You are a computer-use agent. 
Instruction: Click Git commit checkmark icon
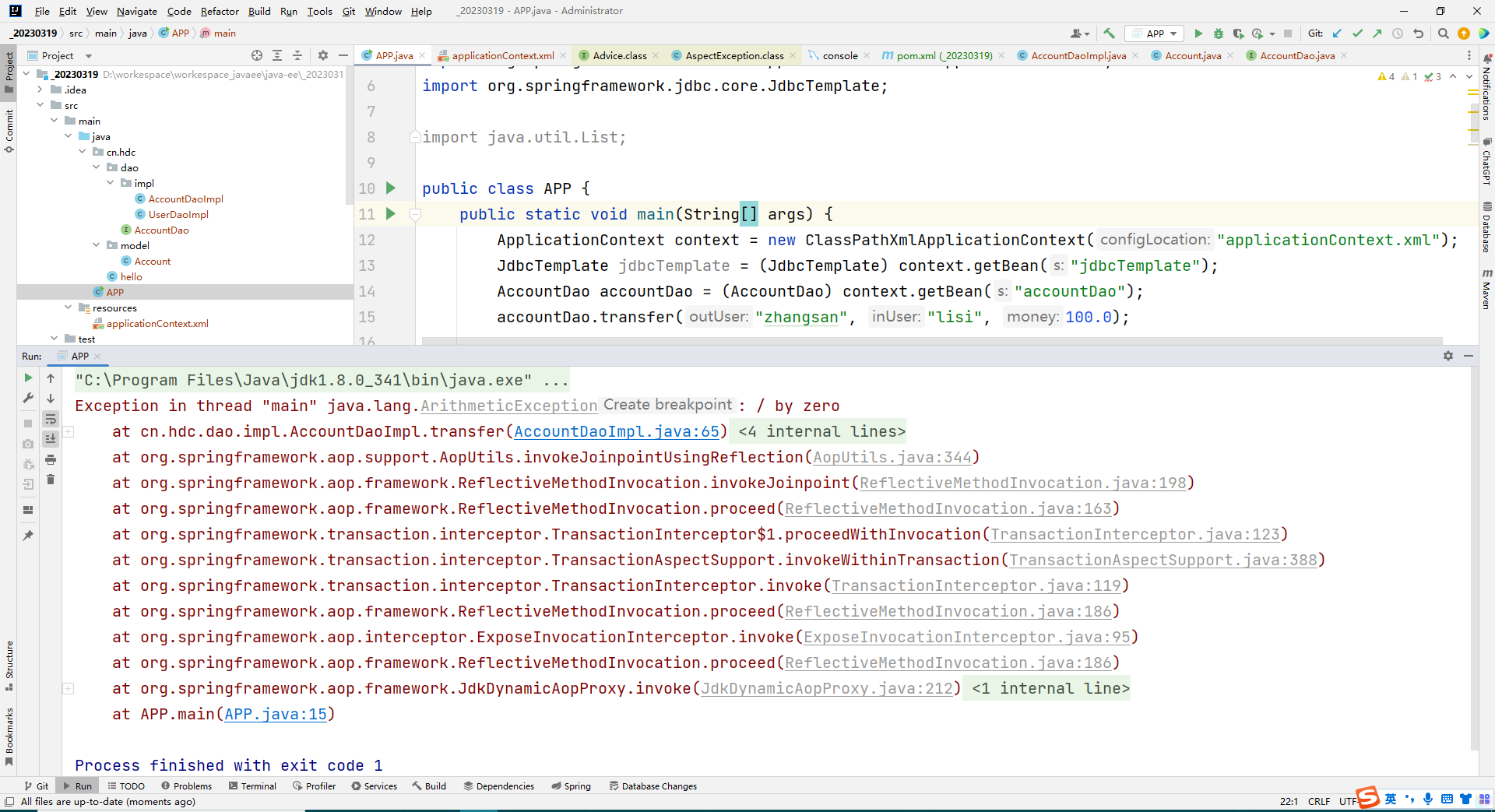click(1358, 33)
